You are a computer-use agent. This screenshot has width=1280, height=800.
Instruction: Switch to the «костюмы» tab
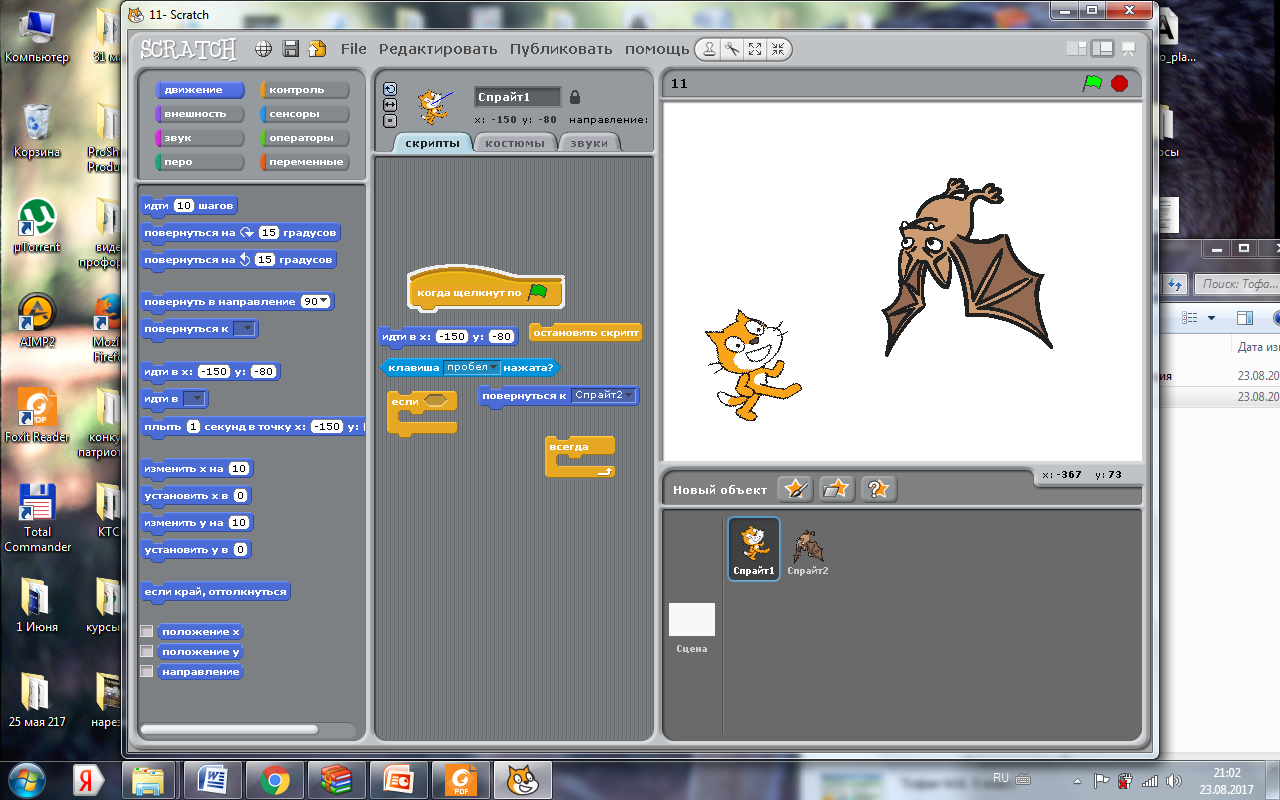click(514, 143)
